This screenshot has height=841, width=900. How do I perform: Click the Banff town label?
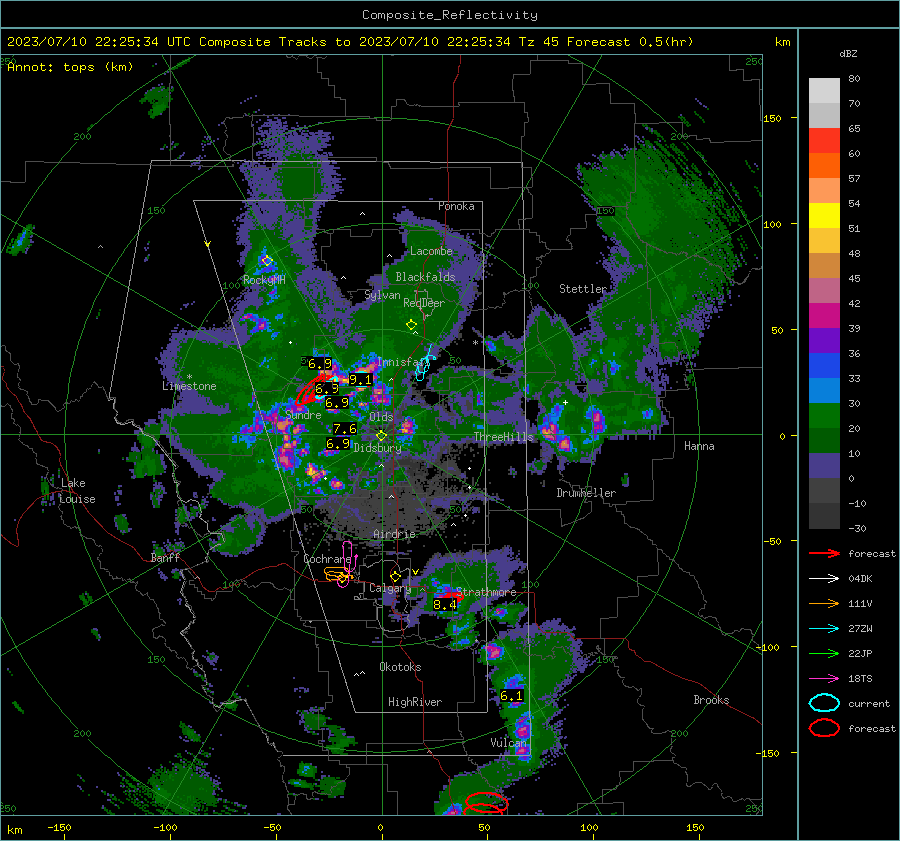coord(165,557)
